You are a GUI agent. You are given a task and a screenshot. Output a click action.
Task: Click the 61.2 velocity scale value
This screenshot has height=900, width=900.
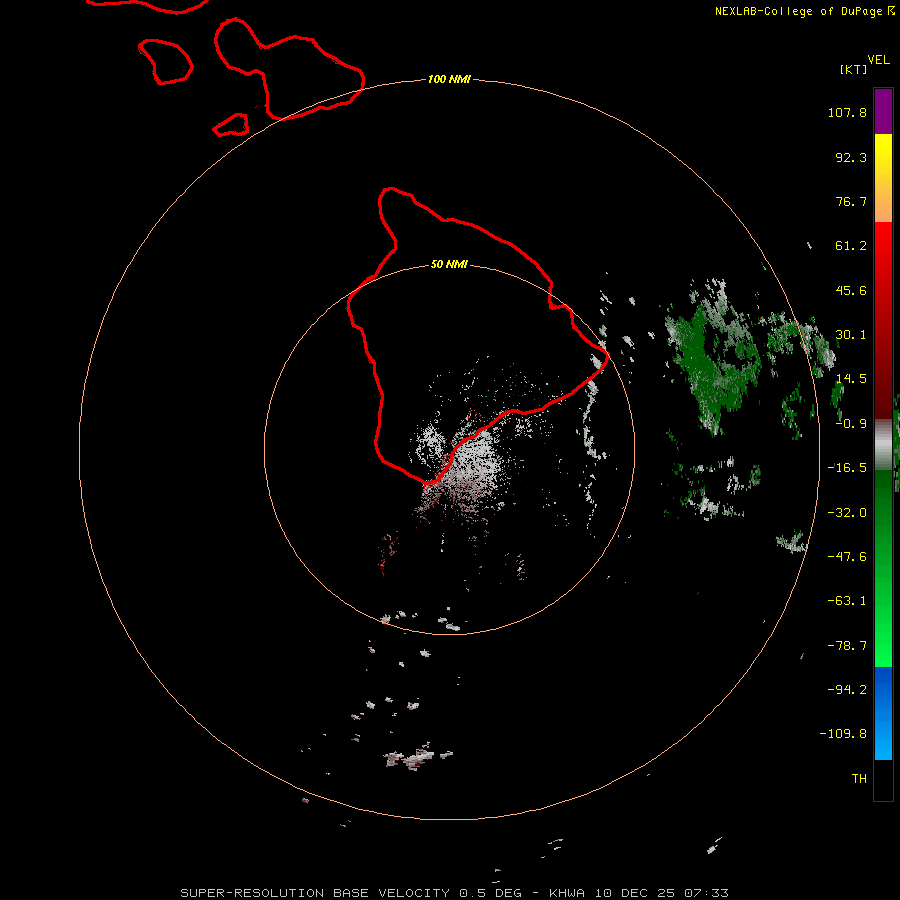851,246
